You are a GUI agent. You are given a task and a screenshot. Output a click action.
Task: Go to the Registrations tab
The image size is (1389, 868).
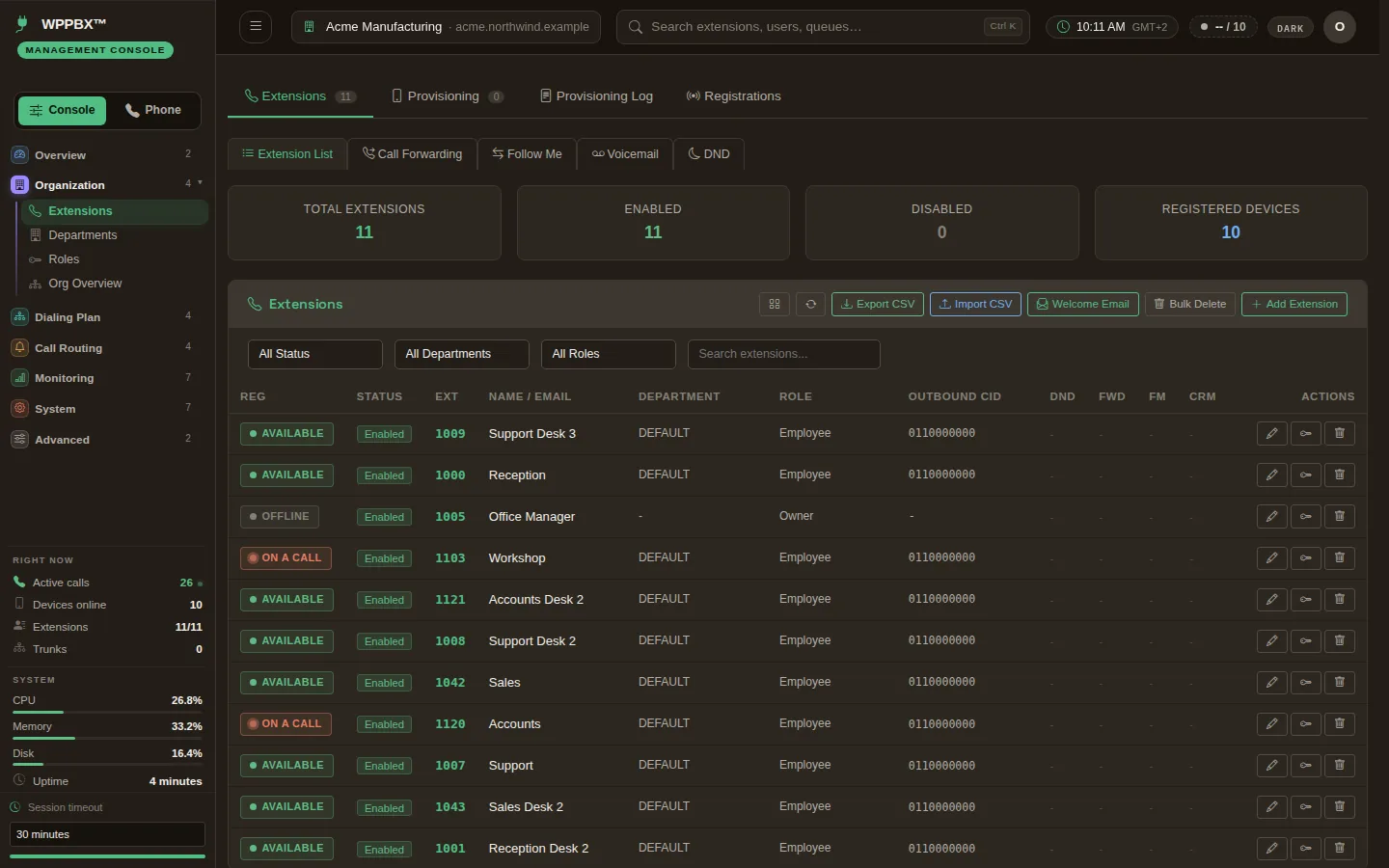734,96
